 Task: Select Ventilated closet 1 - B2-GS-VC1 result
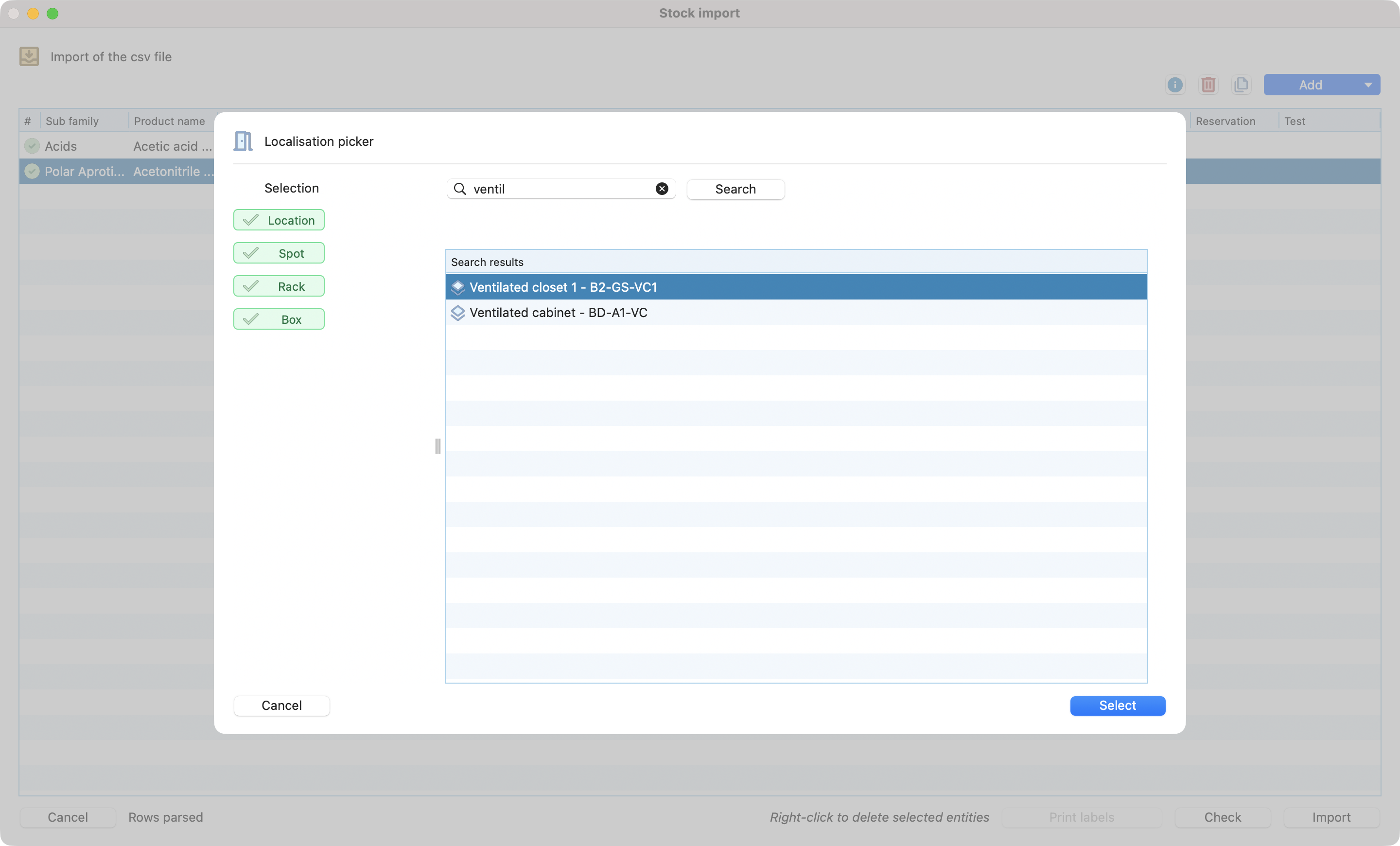click(x=562, y=287)
